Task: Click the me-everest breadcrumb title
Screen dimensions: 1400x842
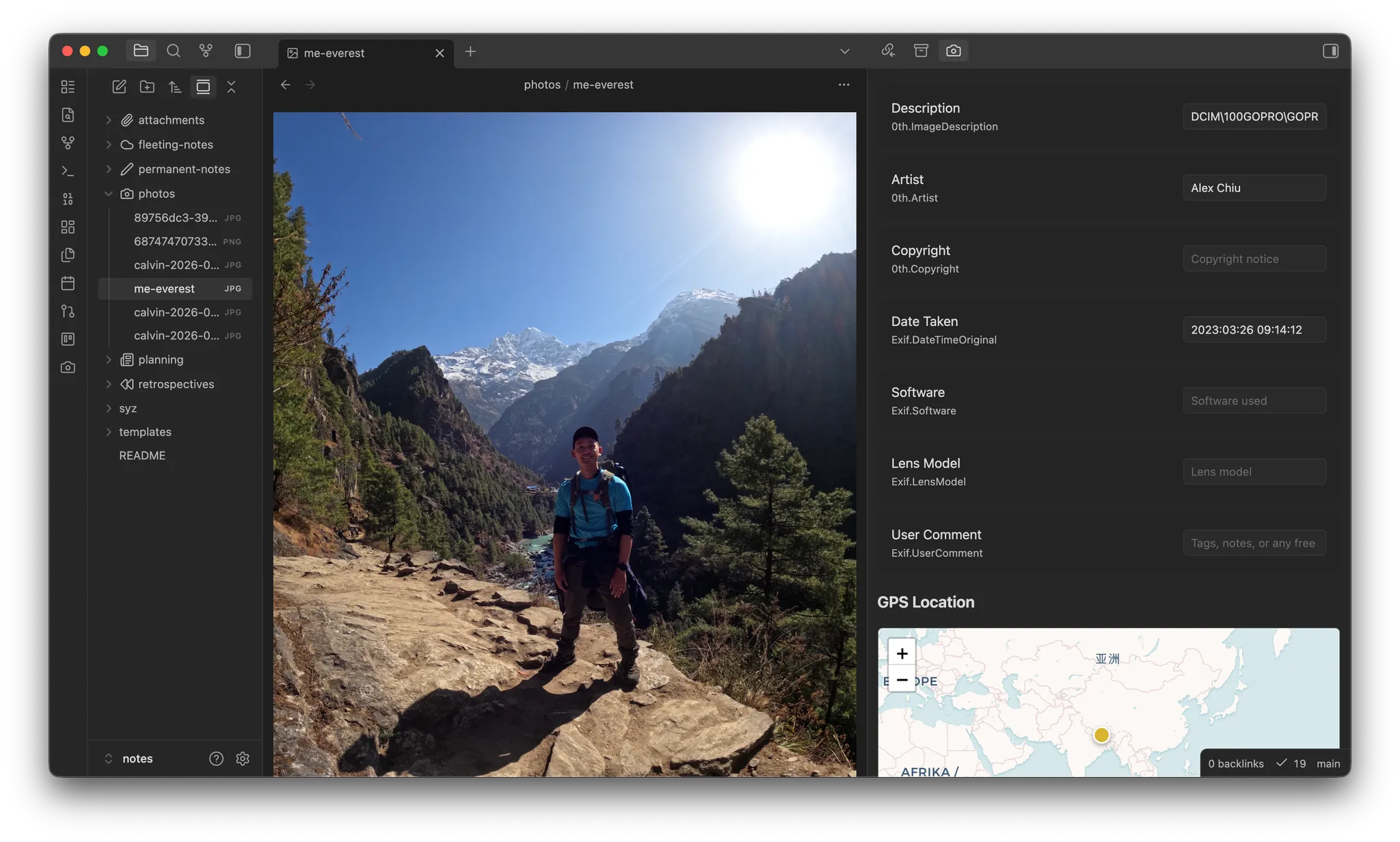Action: (x=603, y=85)
